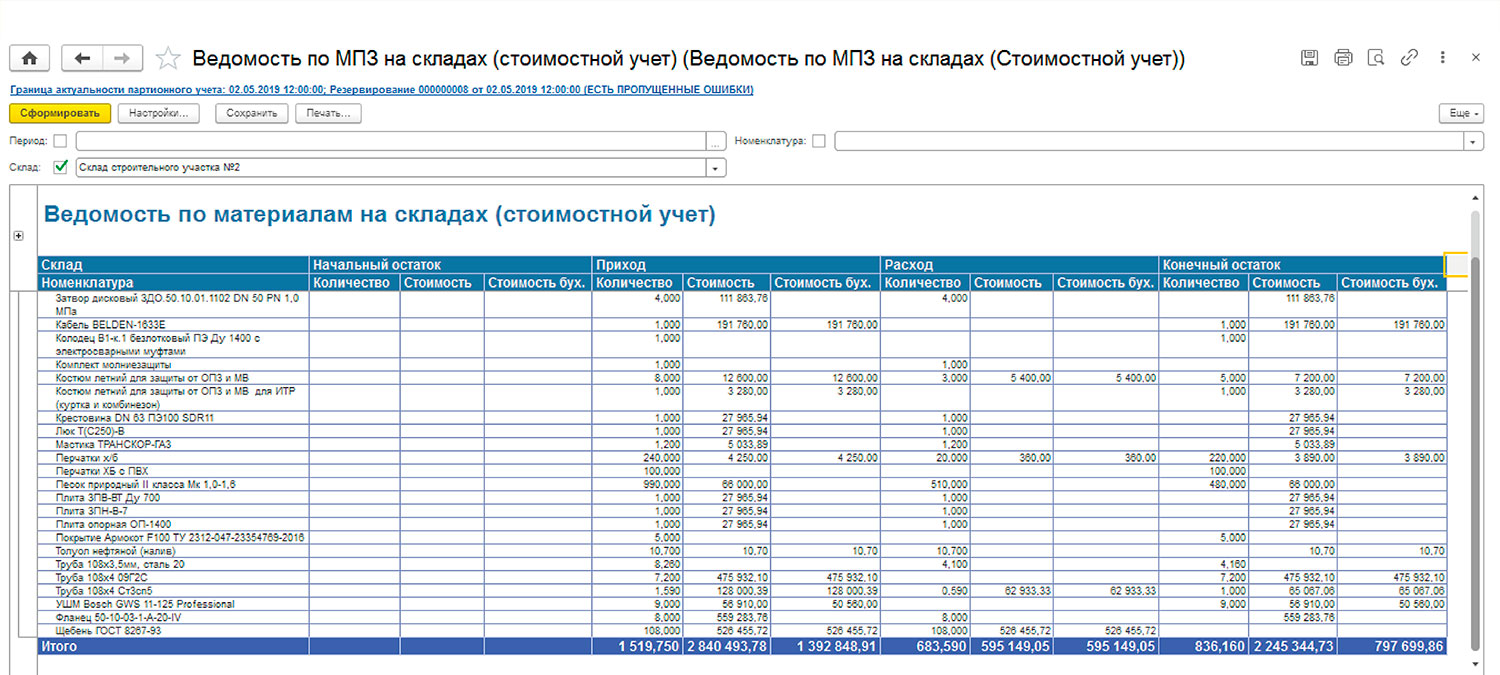Enable the Период checkbox
Image resolution: width=1500 pixels, height=675 pixels.
point(61,141)
